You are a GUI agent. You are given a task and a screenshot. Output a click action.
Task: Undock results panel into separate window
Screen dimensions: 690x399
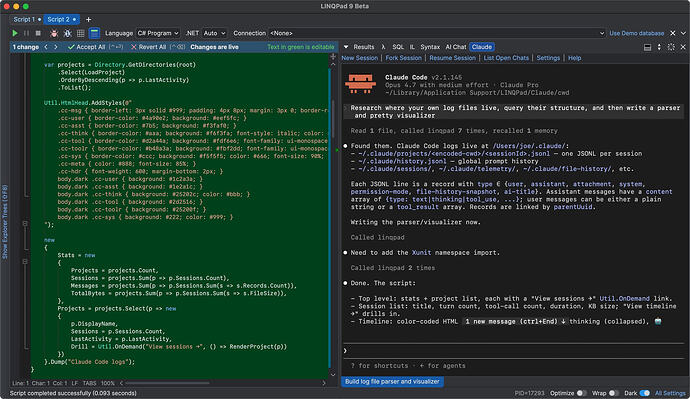671,47
